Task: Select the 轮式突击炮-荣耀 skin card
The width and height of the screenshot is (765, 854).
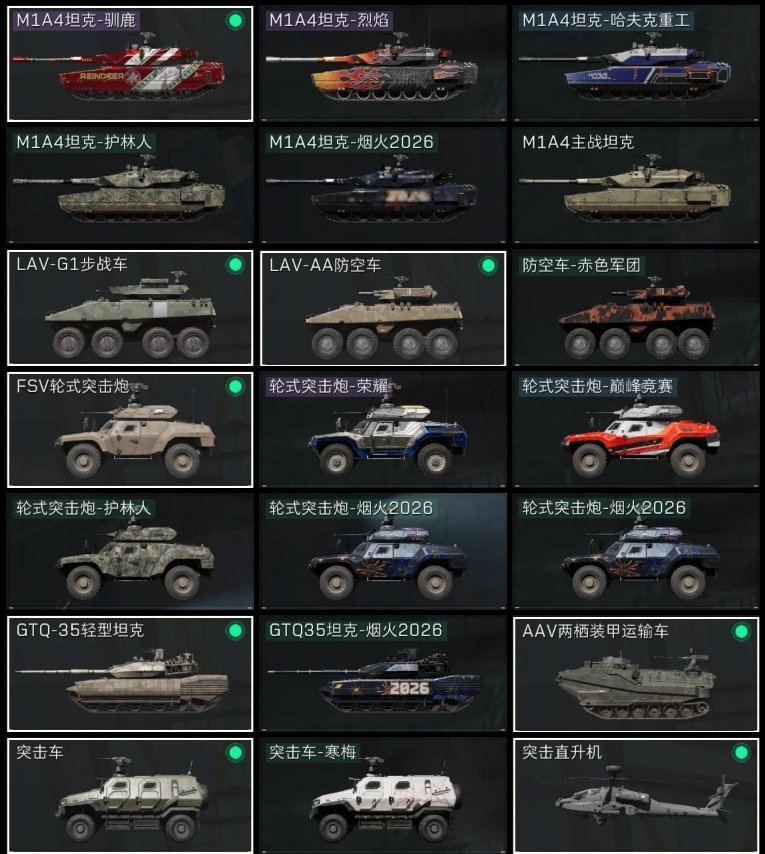Action: (383, 430)
